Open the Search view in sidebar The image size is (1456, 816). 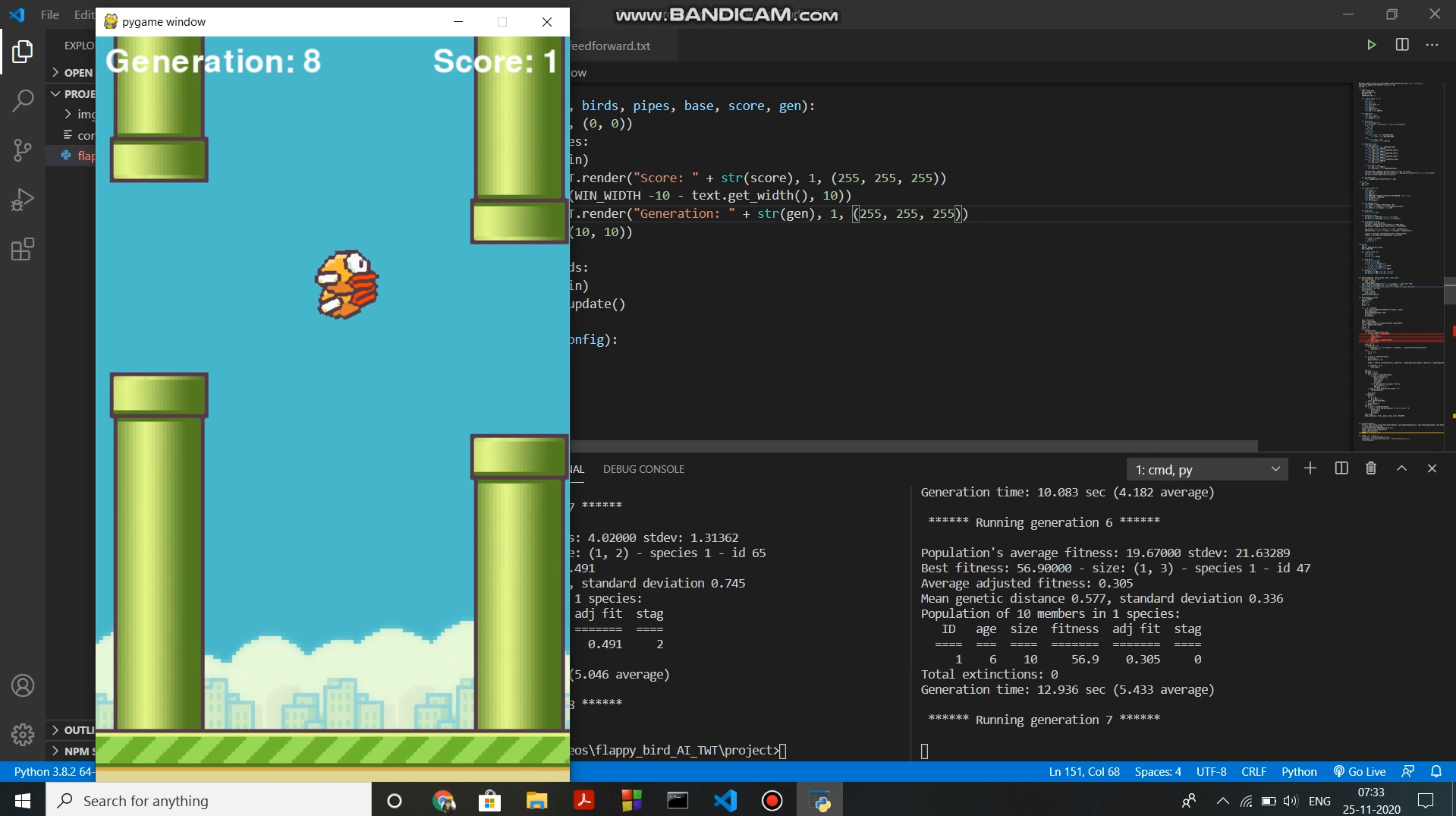tap(23, 100)
